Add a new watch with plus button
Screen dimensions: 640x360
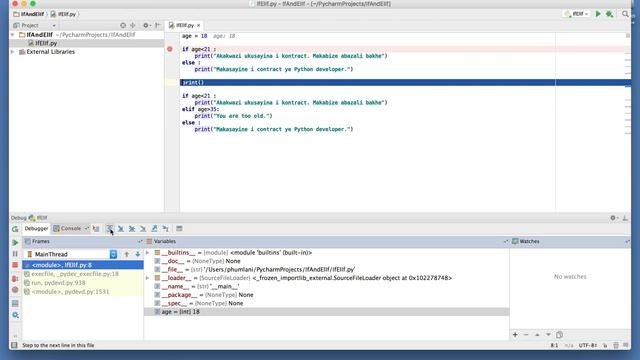click(515, 335)
